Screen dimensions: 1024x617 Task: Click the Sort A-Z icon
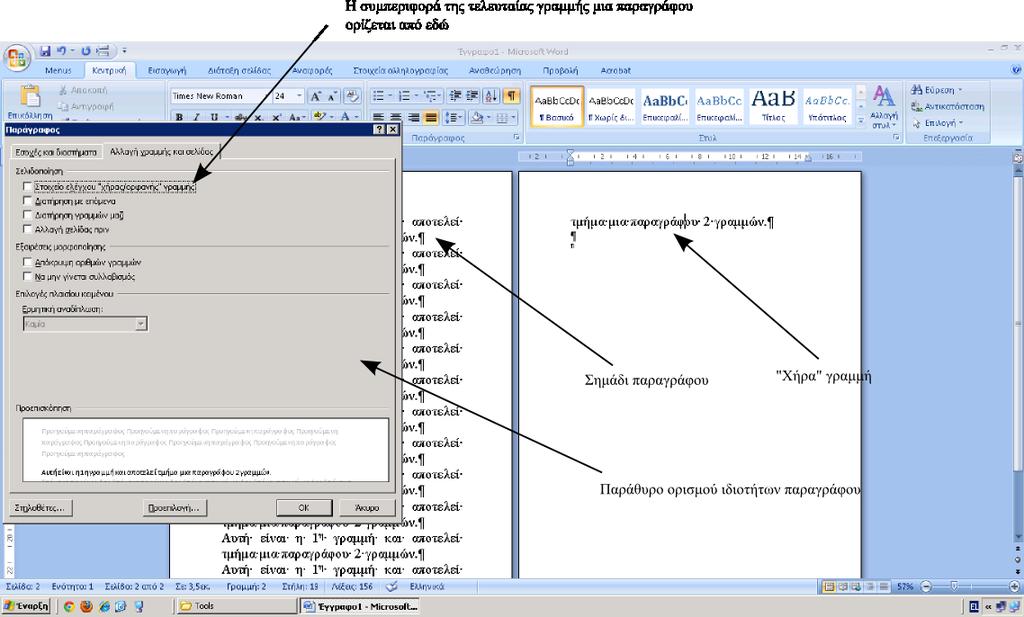(491, 96)
